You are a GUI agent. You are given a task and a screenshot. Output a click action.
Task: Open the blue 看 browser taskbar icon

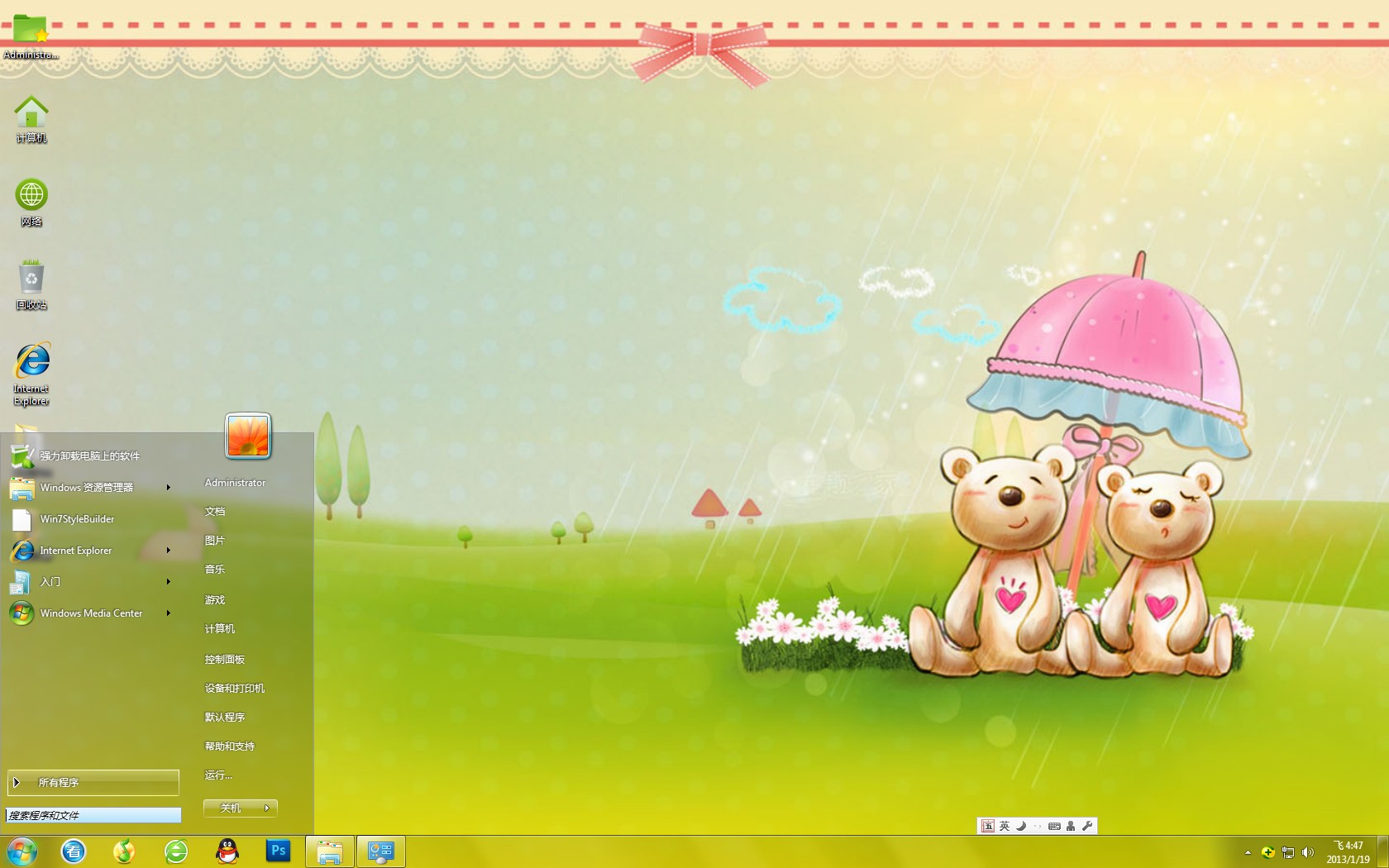pyautogui.click(x=74, y=851)
